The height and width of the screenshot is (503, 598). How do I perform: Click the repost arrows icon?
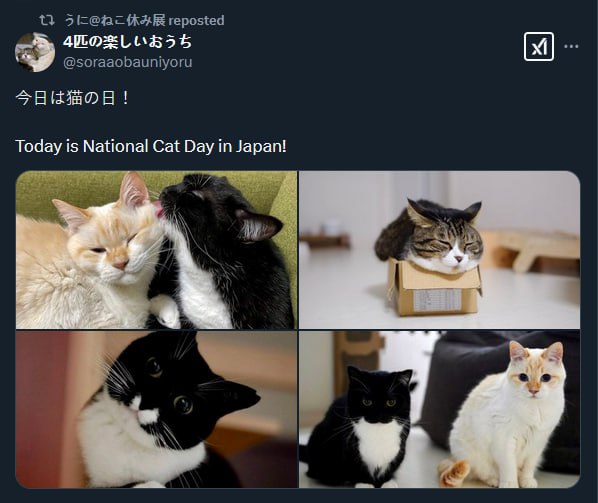click(47, 20)
